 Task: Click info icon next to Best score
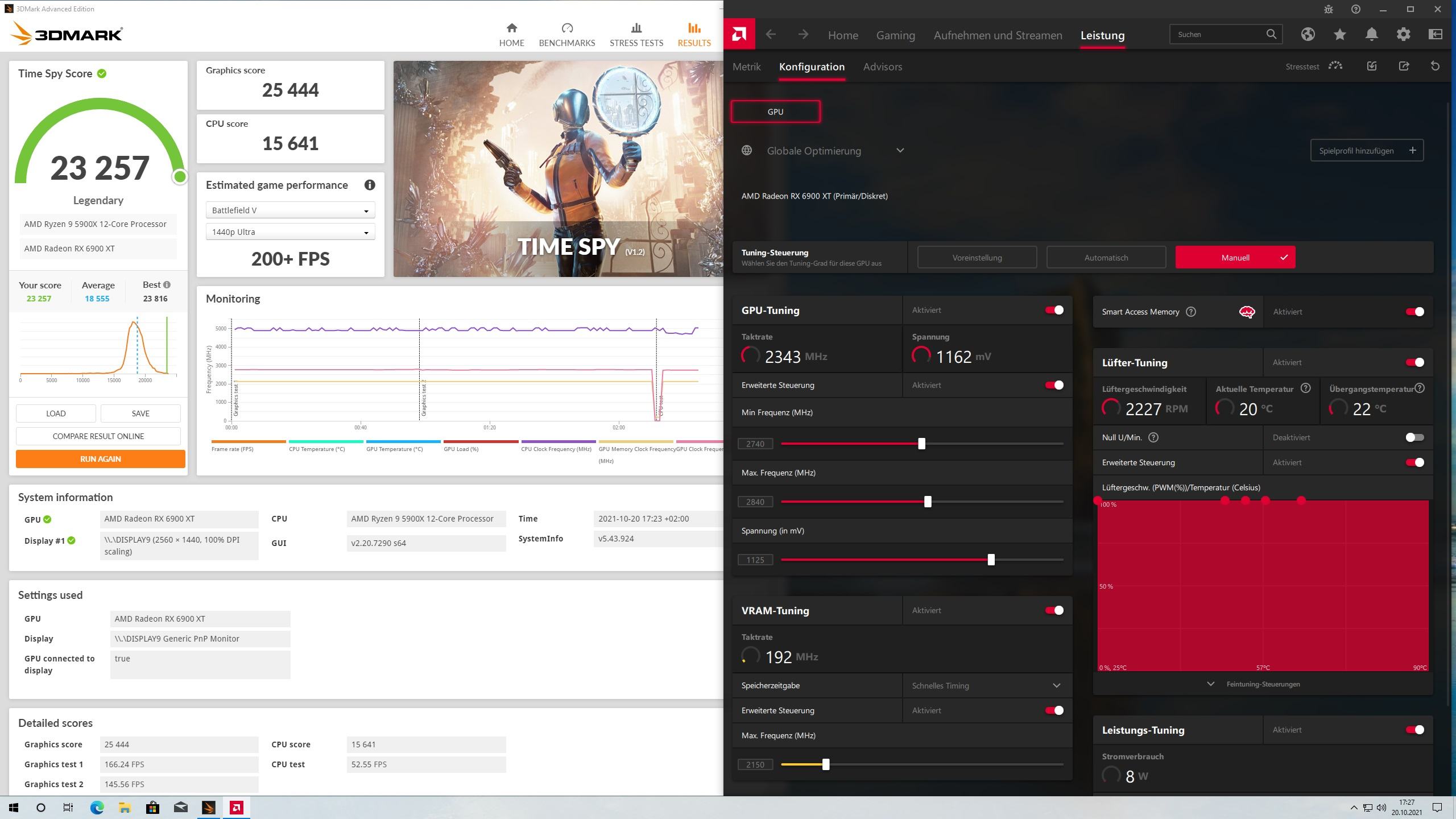tap(167, 284)
